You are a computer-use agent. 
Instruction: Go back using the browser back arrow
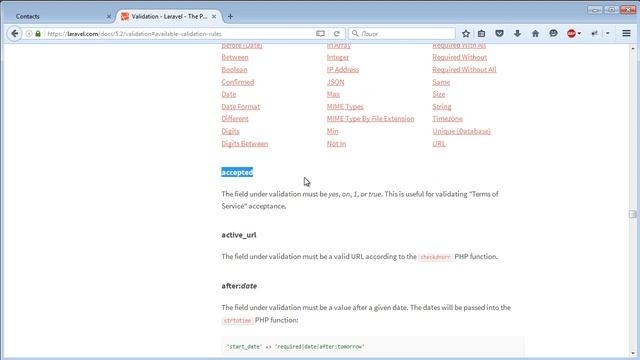click(x=15, y=33)
